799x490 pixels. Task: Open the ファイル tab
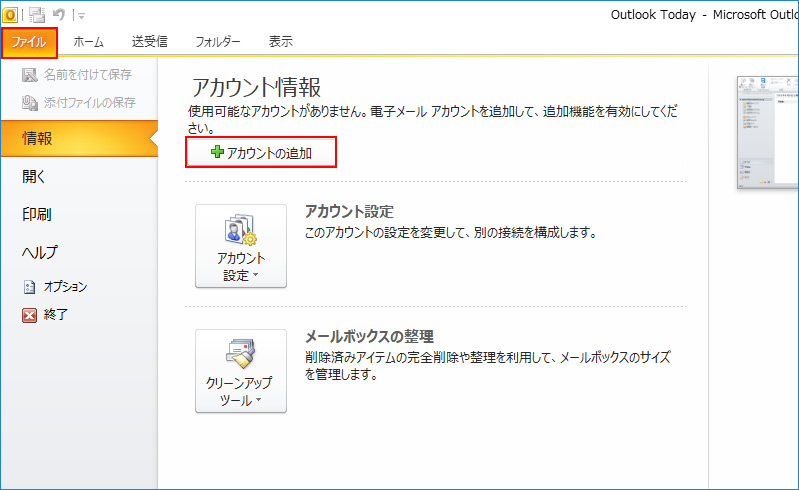click(x=29, y=42)
